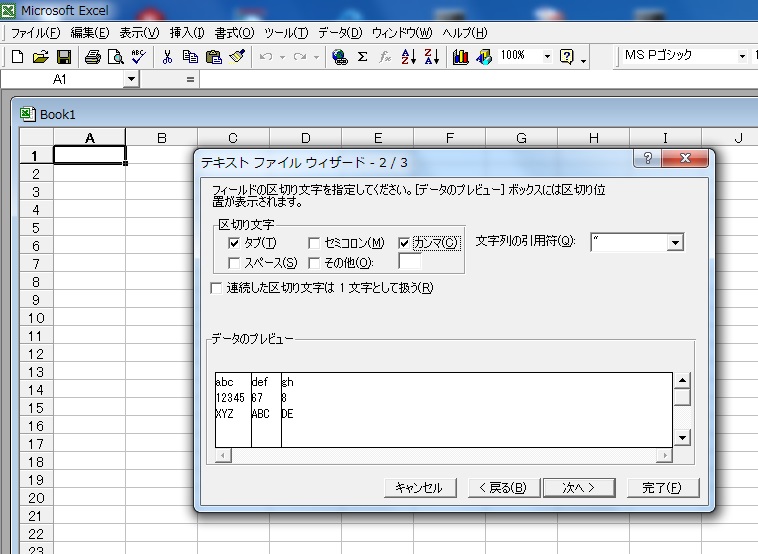Open the zoom 100% dropdown

pyautogui.click(x=547, y=57)
